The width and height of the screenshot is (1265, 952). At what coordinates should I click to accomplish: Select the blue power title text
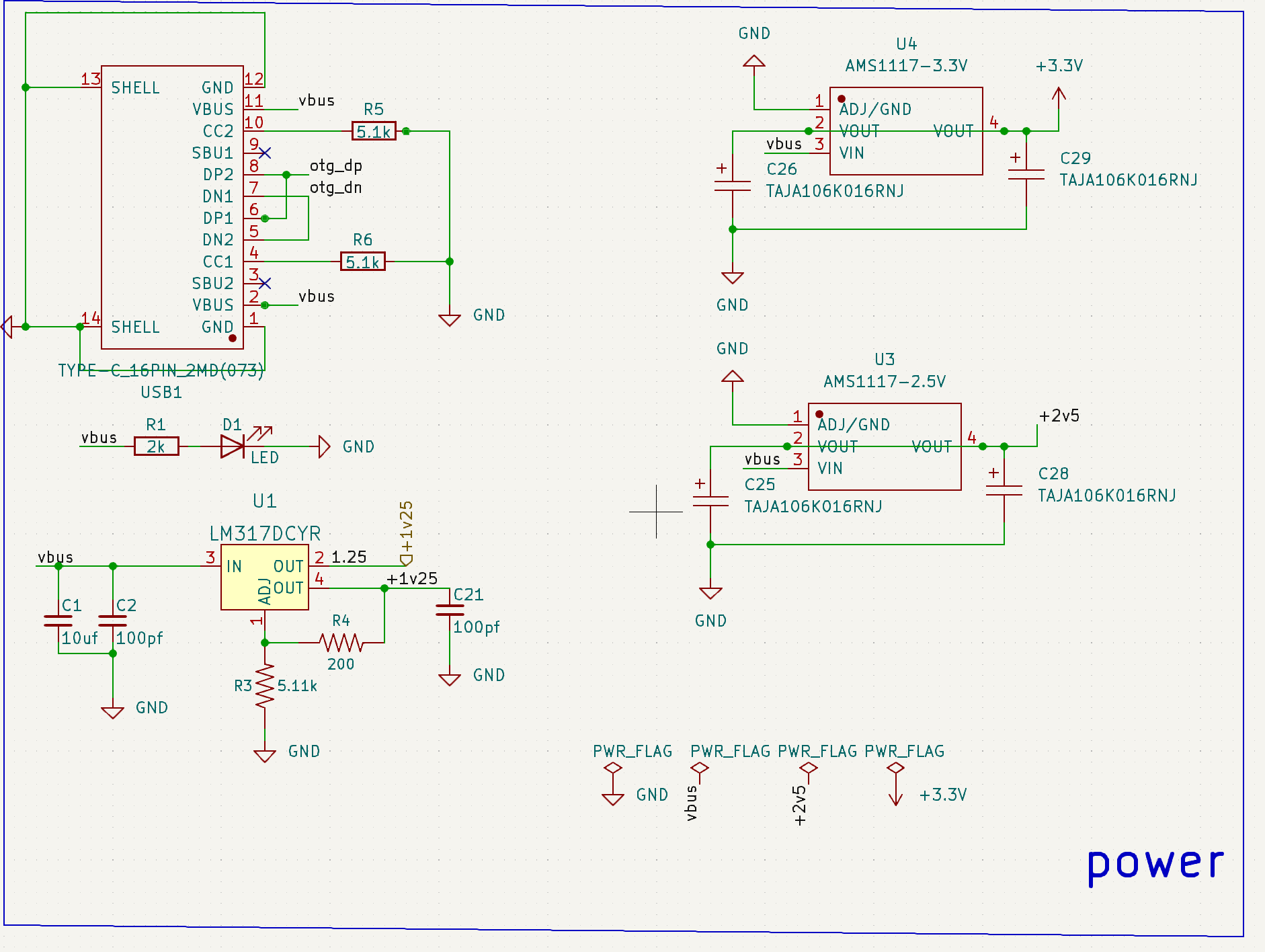(x=1156, y=865)
